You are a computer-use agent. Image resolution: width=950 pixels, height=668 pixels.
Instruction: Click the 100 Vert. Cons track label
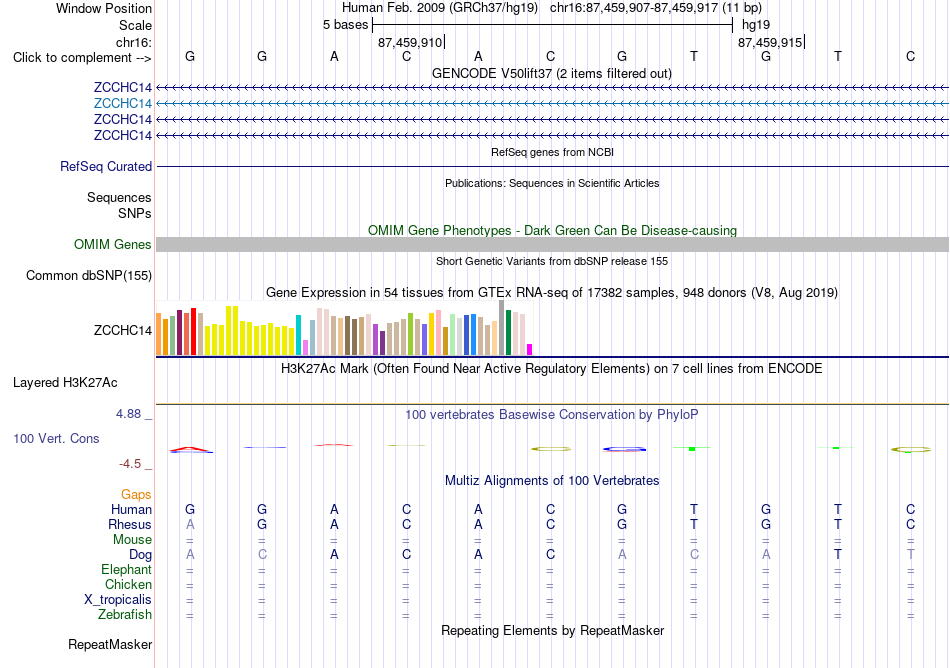point(56,438)
